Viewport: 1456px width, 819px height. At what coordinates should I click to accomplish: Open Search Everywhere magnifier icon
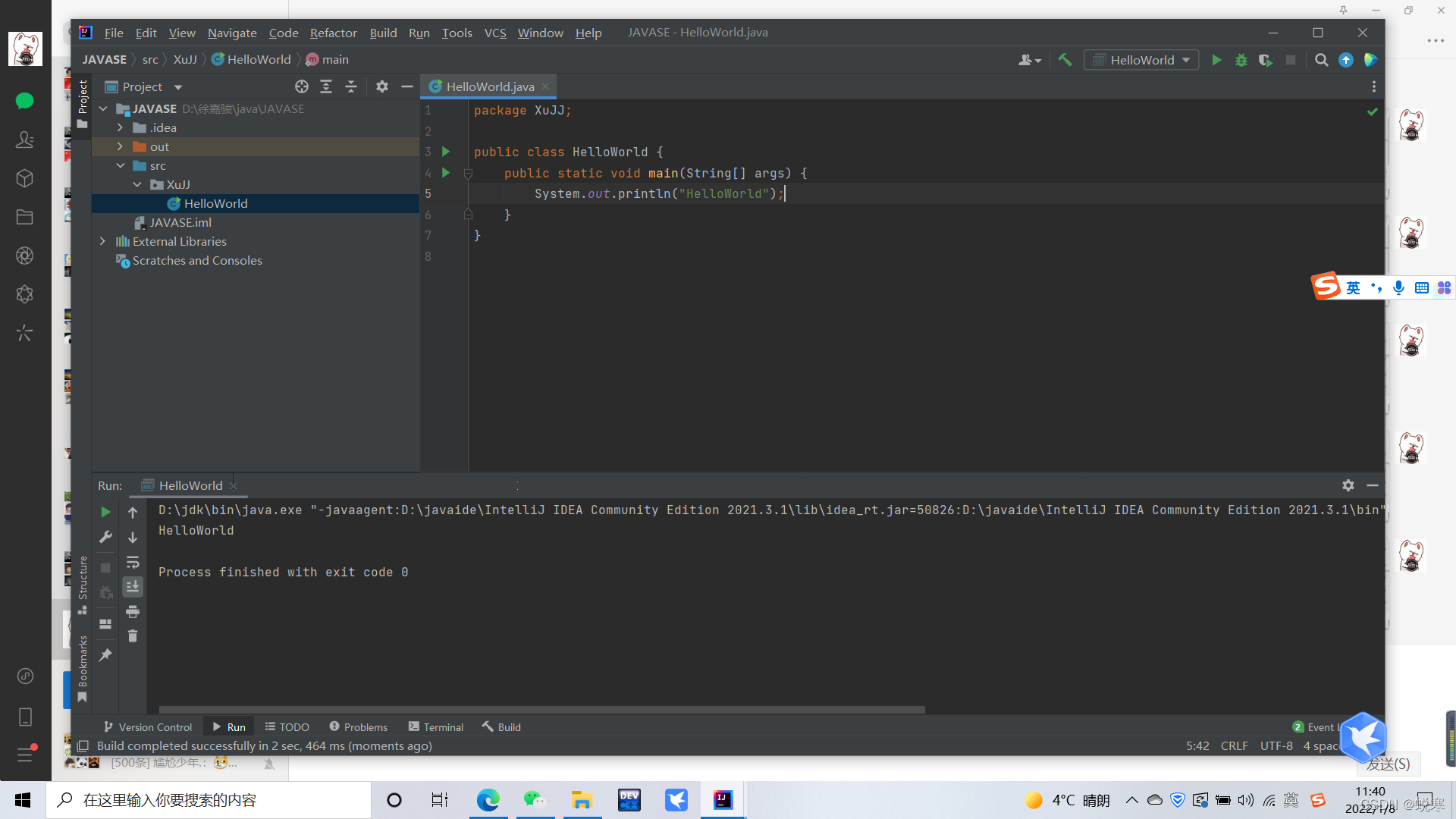(1321, 59)
